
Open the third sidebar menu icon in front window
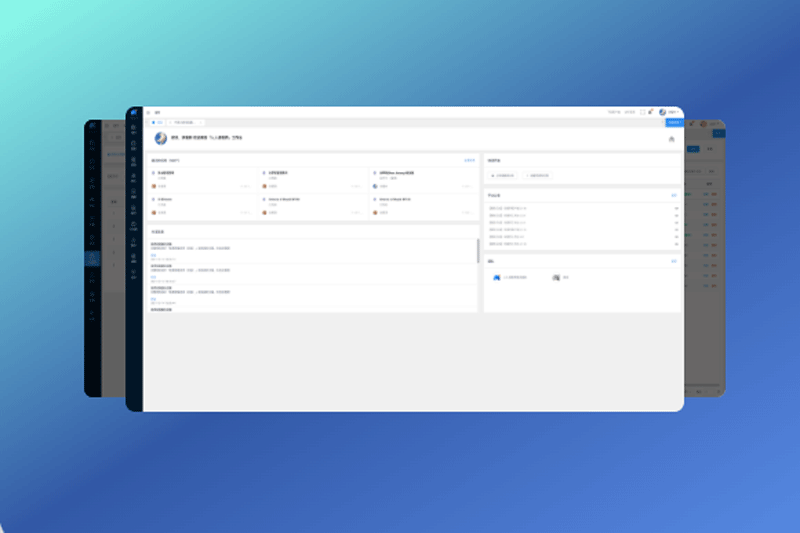click(x=134, y=162)
